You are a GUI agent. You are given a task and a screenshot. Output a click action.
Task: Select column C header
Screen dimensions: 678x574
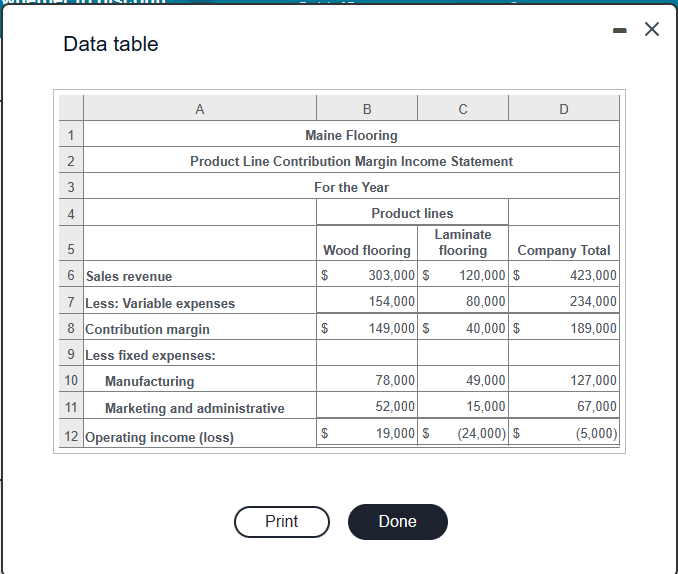tap(463, 109)
